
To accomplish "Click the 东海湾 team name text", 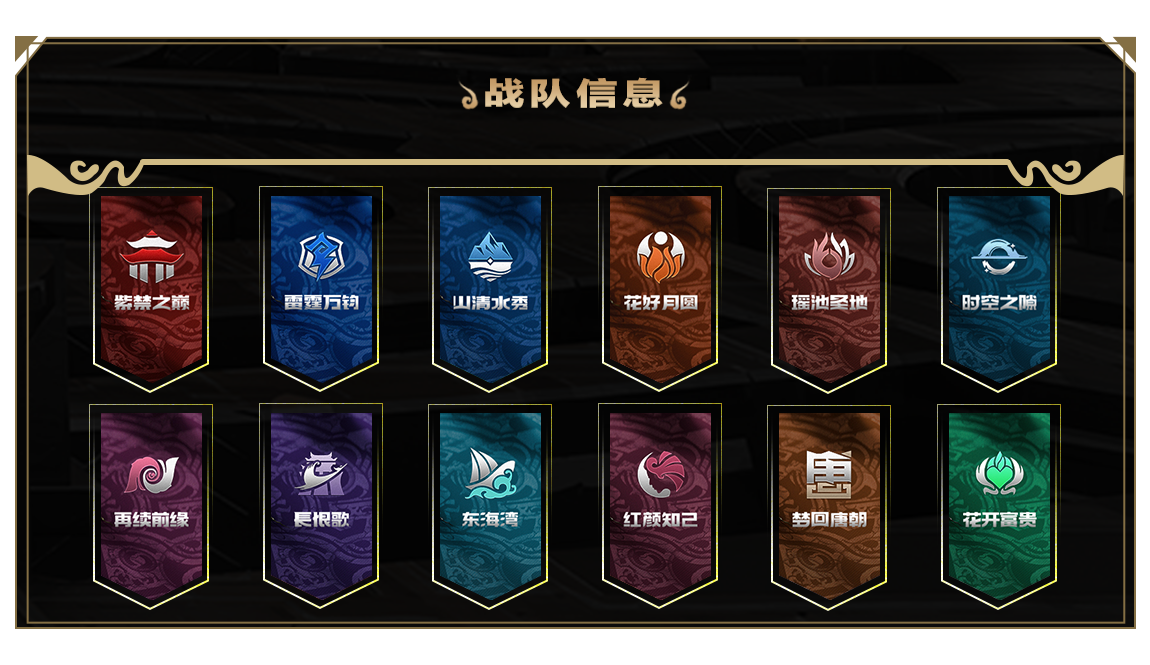I will [x=490, y=519].
